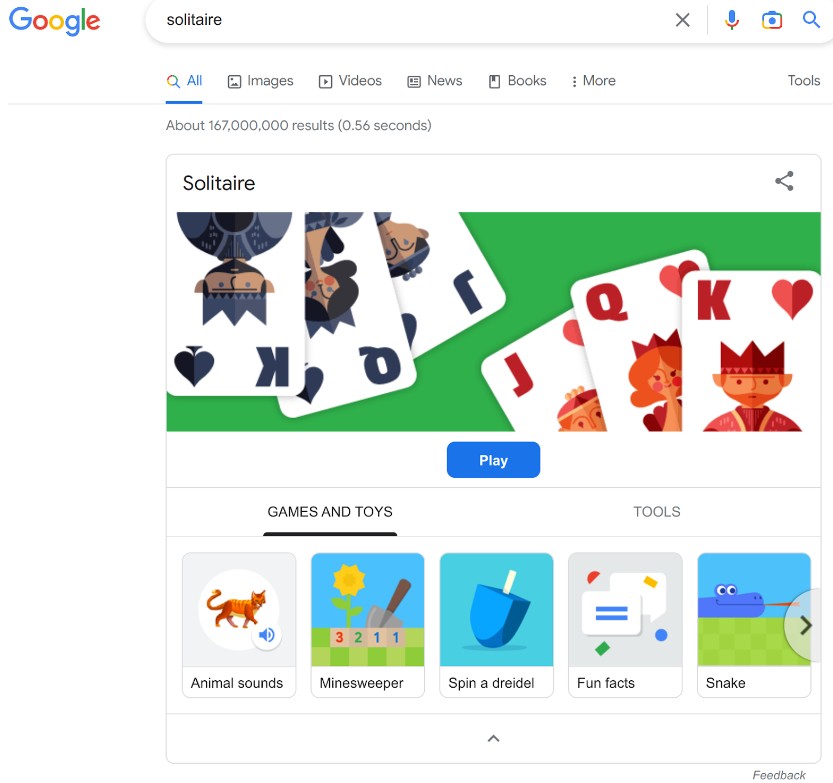
Task: Clear the search box with the X icon
Action: click(682, 20)
